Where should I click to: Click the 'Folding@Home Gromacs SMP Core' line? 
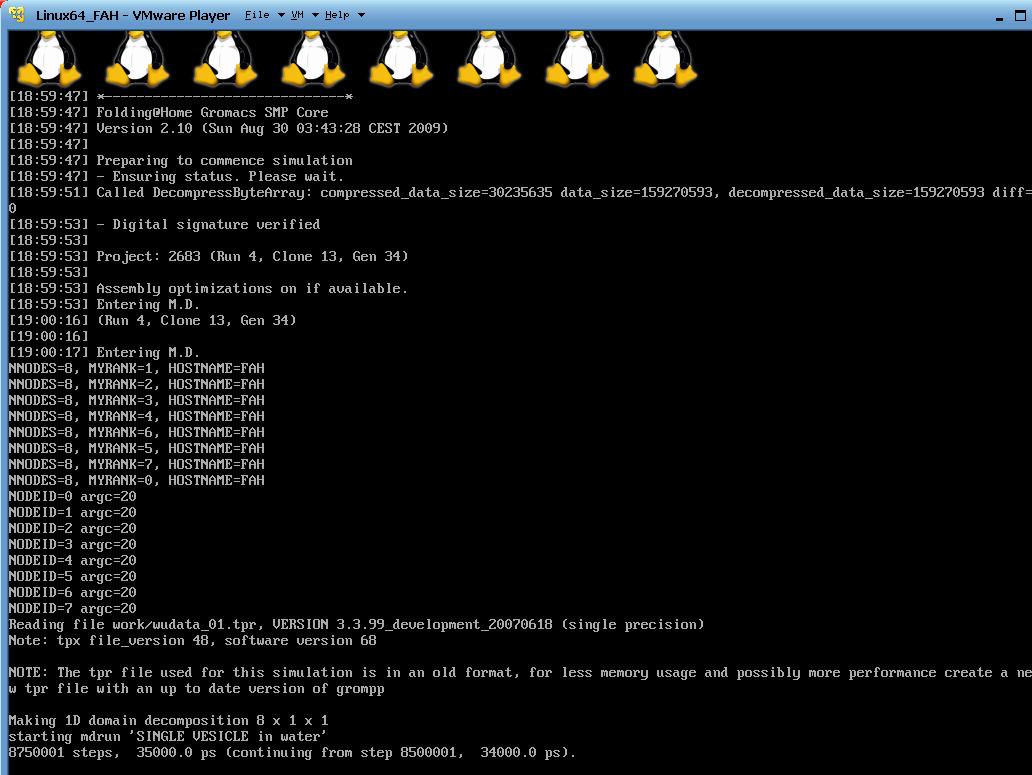point(168,112)
